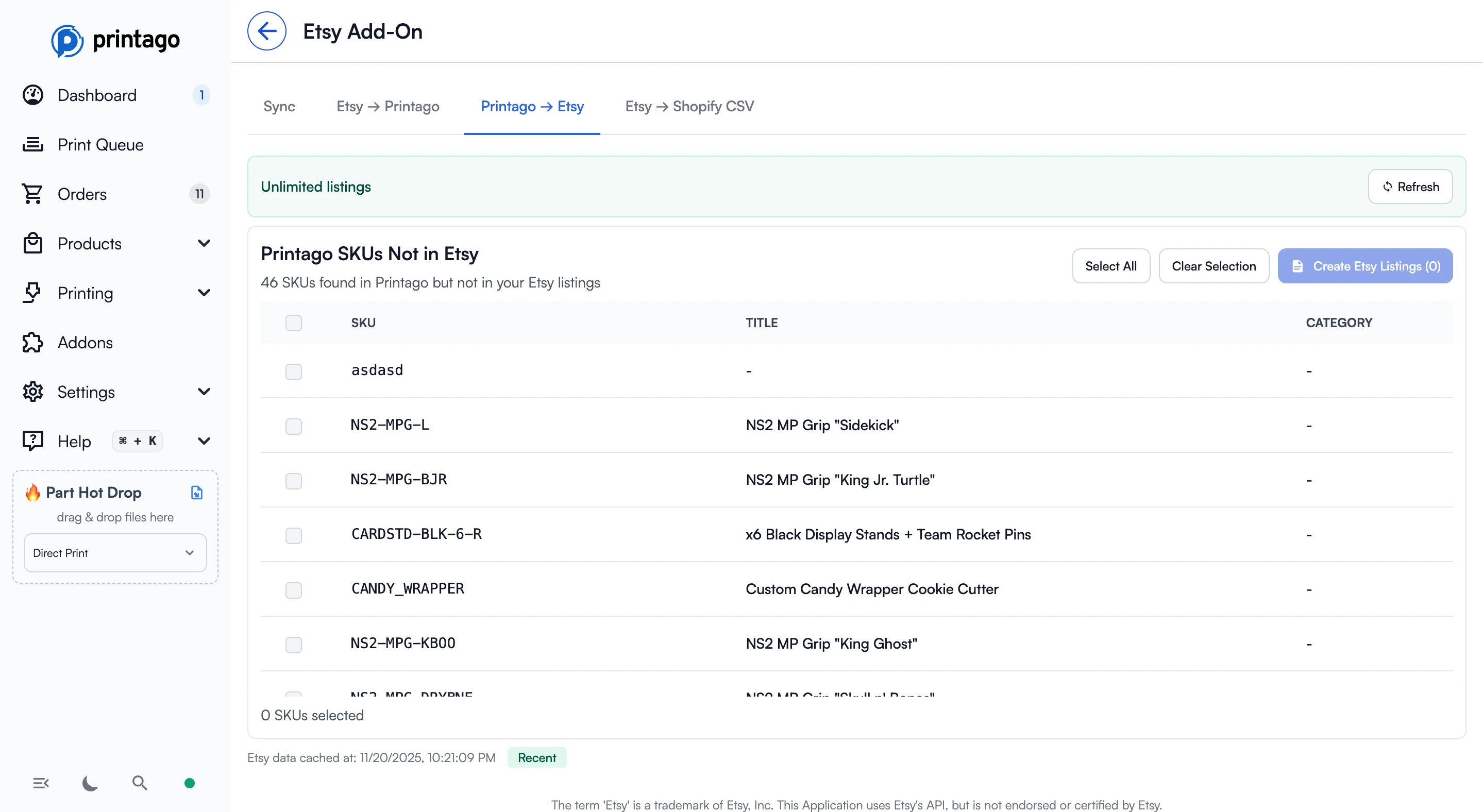Click the Addons puzzle icon
1483x812 pixels.
pyautogui.click(x=32, y=343)
